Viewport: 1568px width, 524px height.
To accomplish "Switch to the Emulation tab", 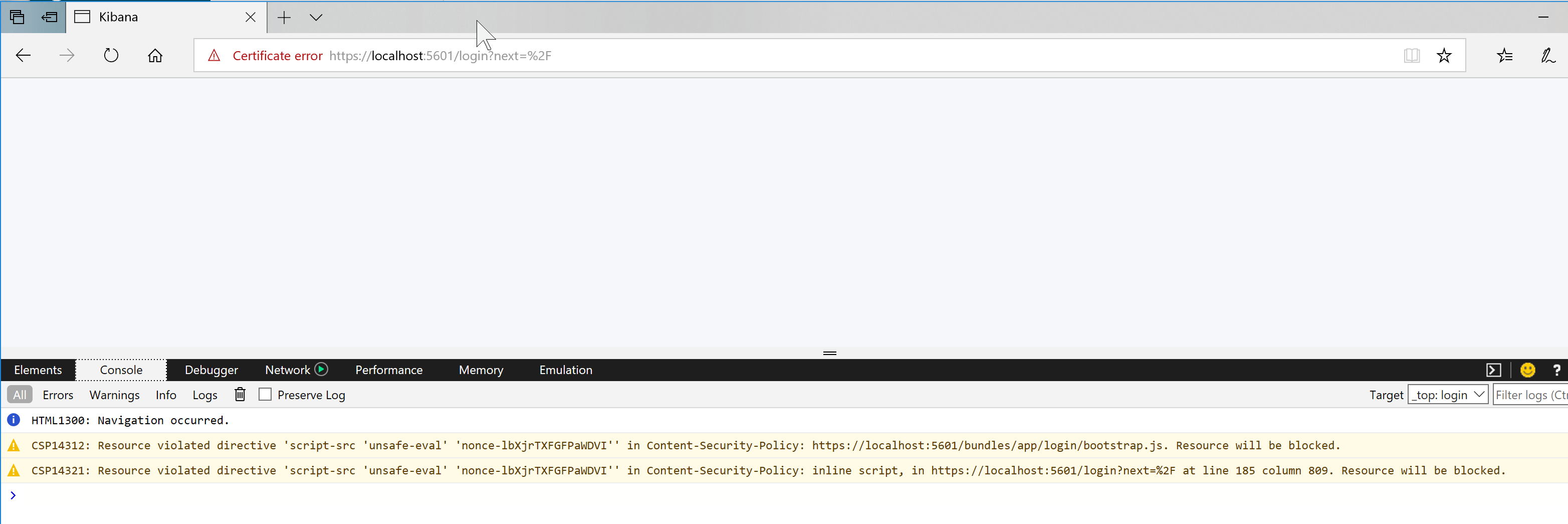I will pos(565,370).
